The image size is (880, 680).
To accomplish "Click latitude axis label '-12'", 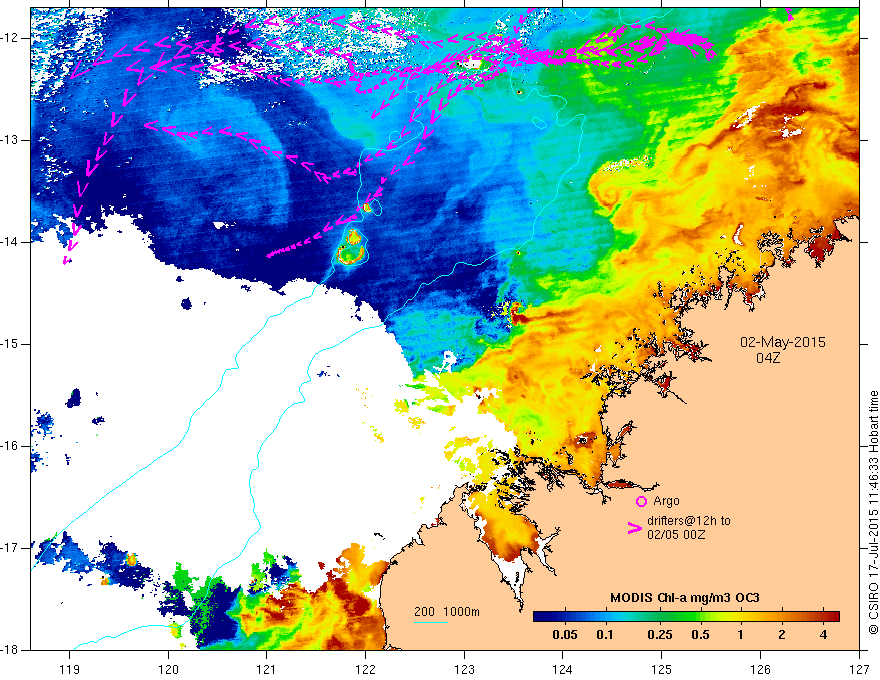I will tap(10, 38).
